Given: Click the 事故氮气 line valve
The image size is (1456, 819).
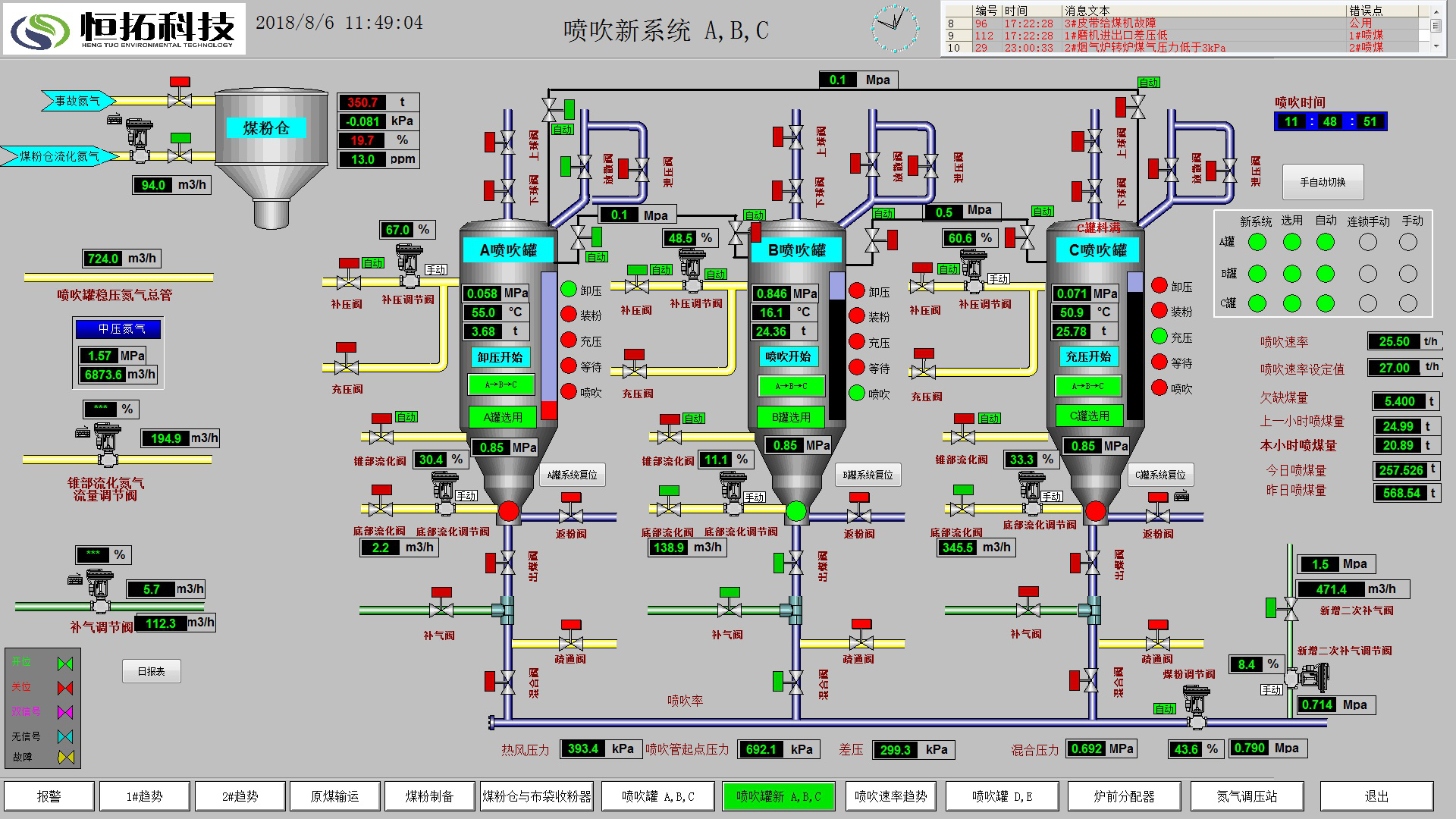Looking at the screenshot, I should [180, 94].
